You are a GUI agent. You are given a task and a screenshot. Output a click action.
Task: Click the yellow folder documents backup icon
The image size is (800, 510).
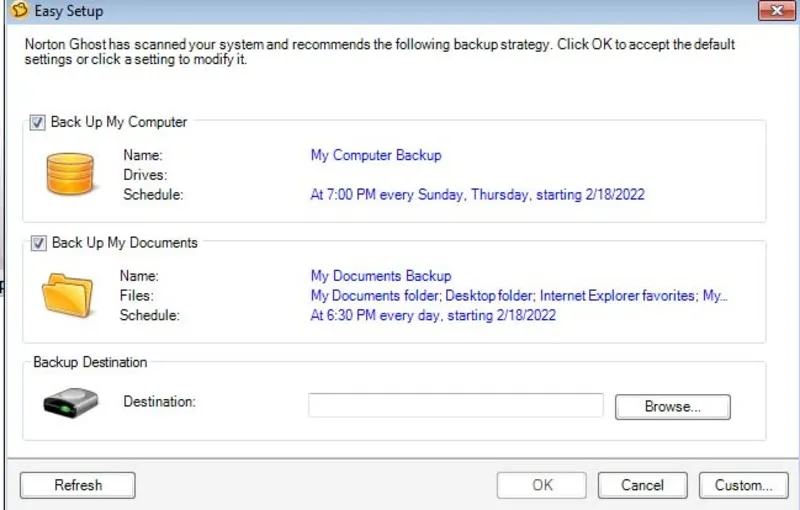click(67, 294)
